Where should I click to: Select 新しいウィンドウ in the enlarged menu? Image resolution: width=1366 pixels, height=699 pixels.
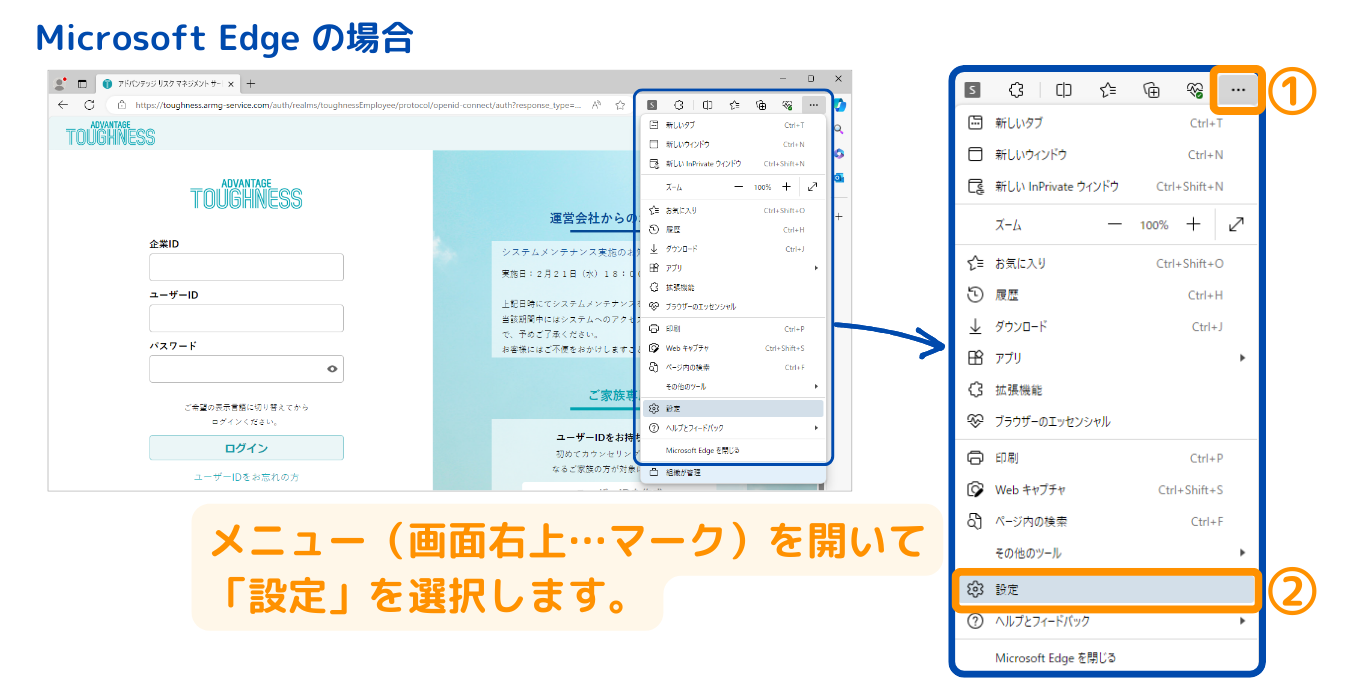1106,155
